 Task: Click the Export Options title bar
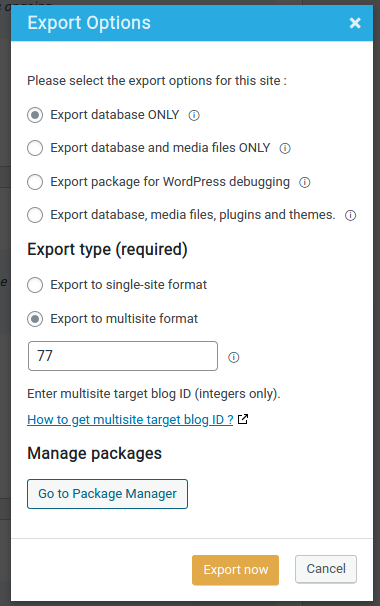point(192,23)
